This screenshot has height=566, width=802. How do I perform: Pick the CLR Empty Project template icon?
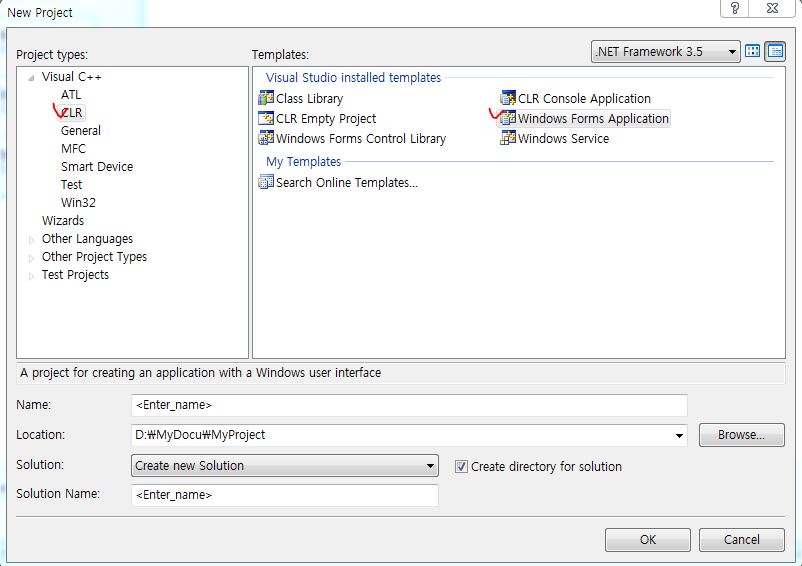point(266,118)
